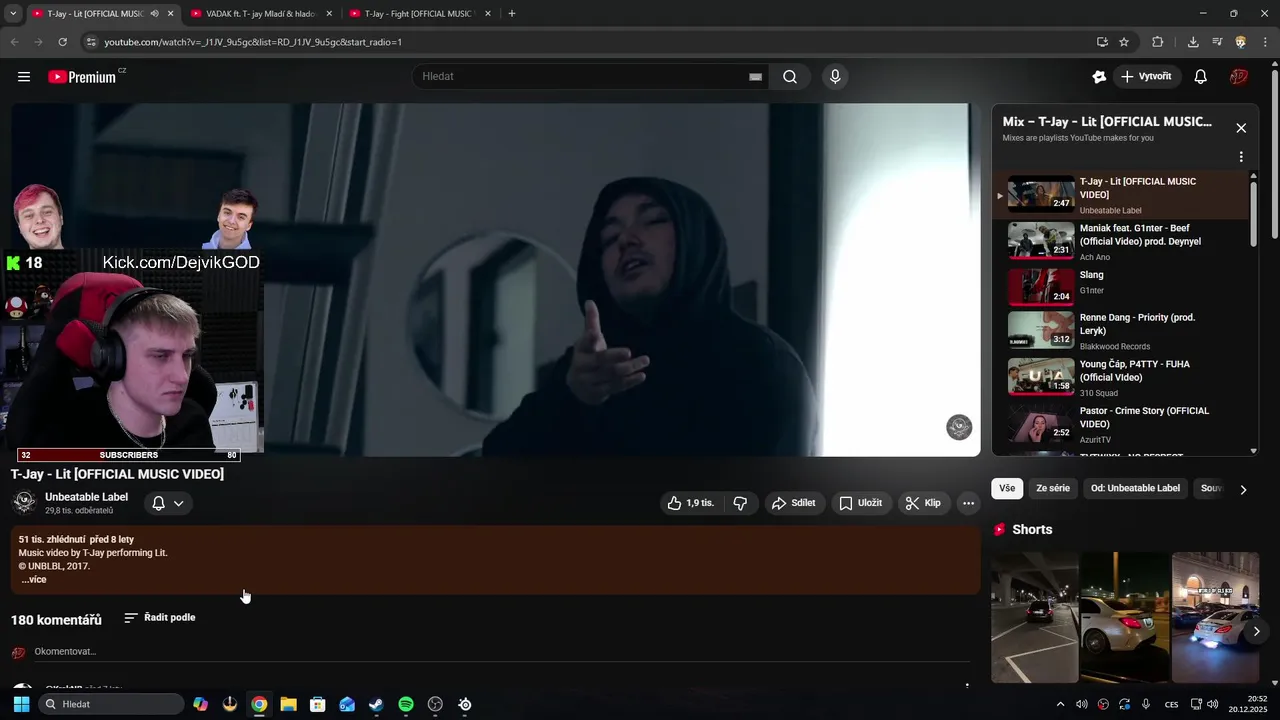Play Renne Dang - Priority from mix

tap(1122, 331)
